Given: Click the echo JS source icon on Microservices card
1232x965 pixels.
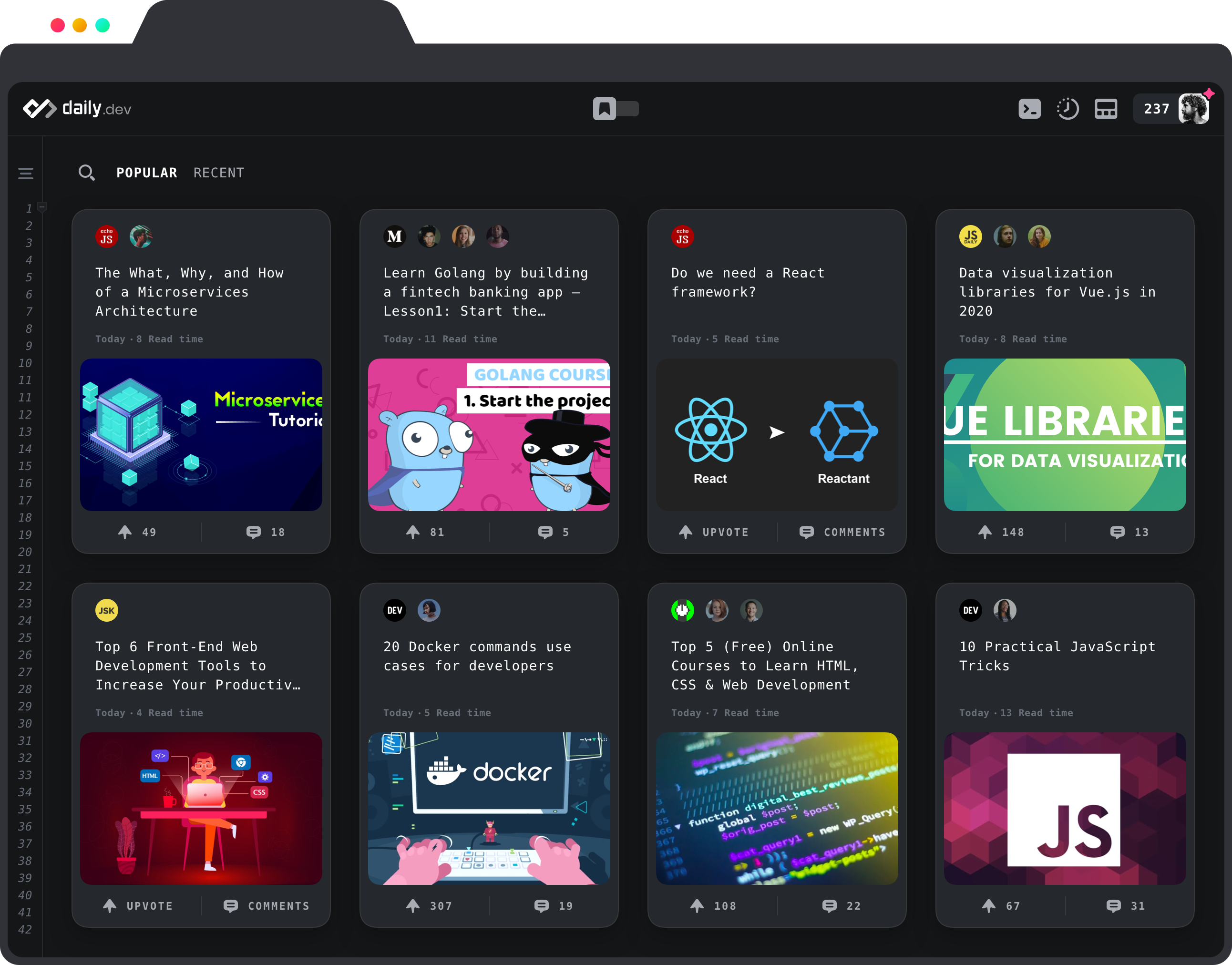Looking at the screenshot, I should click(x=107, y=237).
